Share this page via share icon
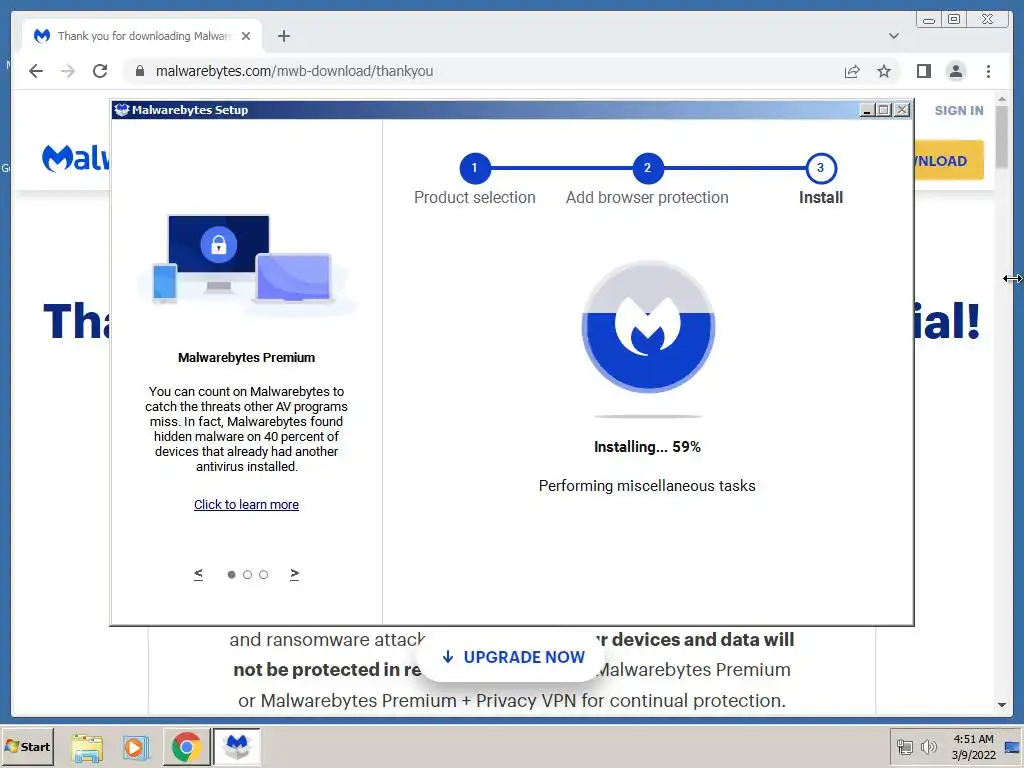This screenshot has width=1024, height=768. 852,71
